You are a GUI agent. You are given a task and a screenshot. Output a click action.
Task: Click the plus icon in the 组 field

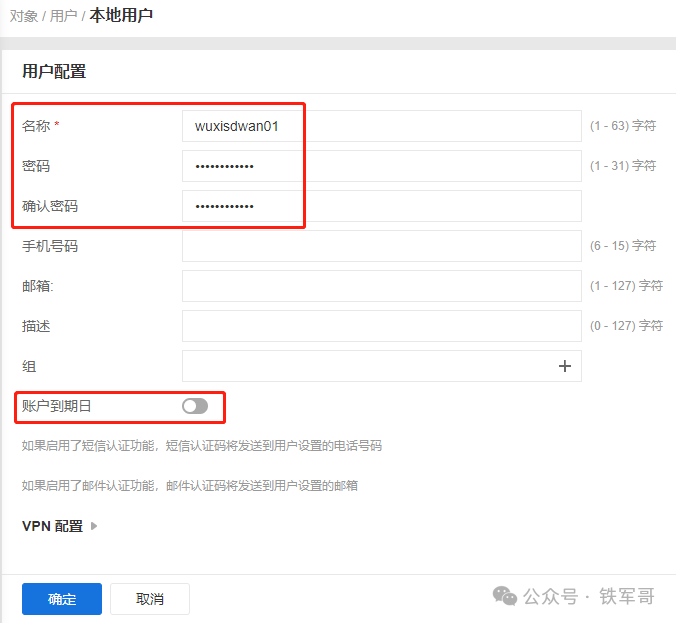tap(564, 366)
